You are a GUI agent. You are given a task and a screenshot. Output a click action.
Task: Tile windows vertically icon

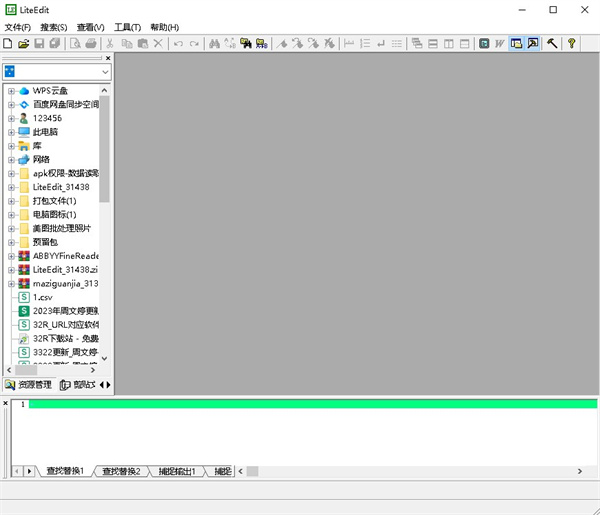click(x=448, y=44)
